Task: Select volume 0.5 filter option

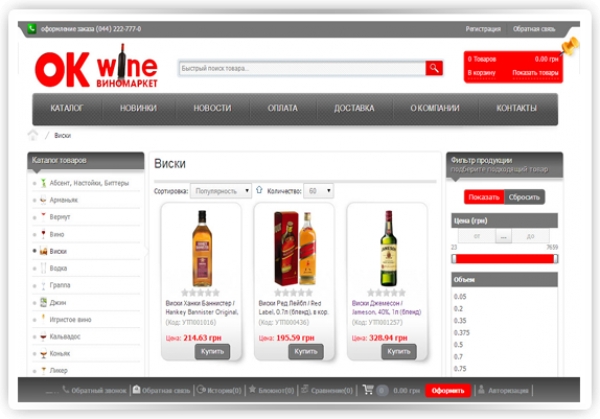Action: [458, 344]
